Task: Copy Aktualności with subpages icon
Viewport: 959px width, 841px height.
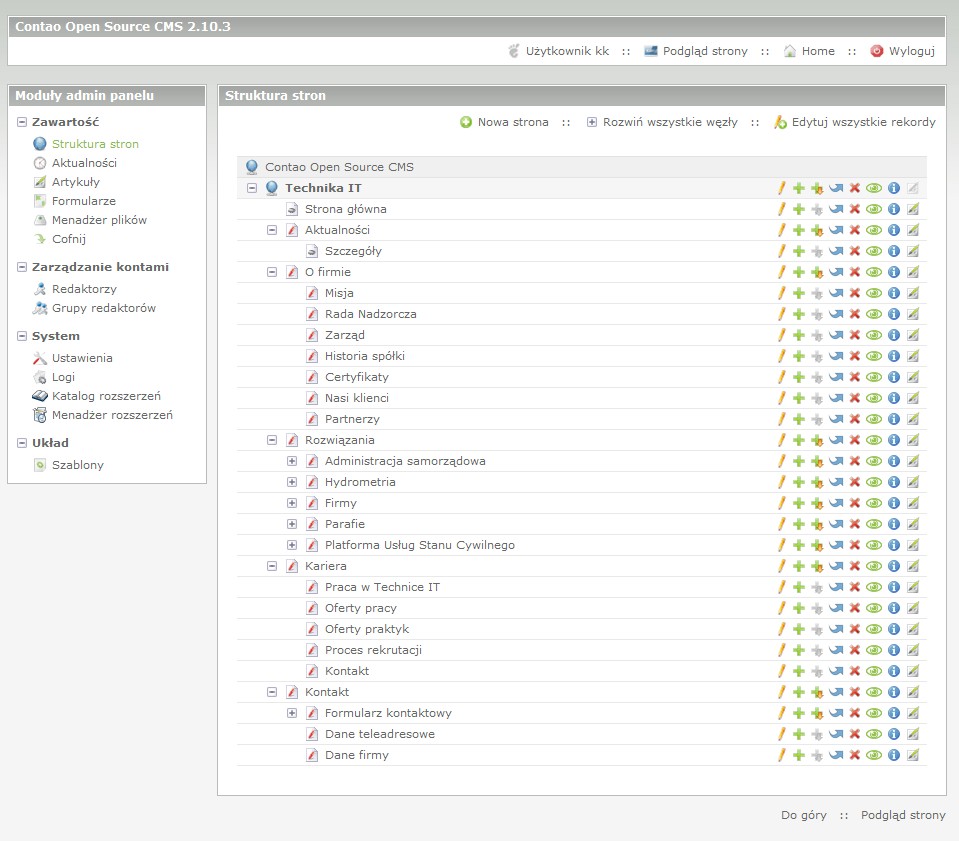Action: click(817, 231)
